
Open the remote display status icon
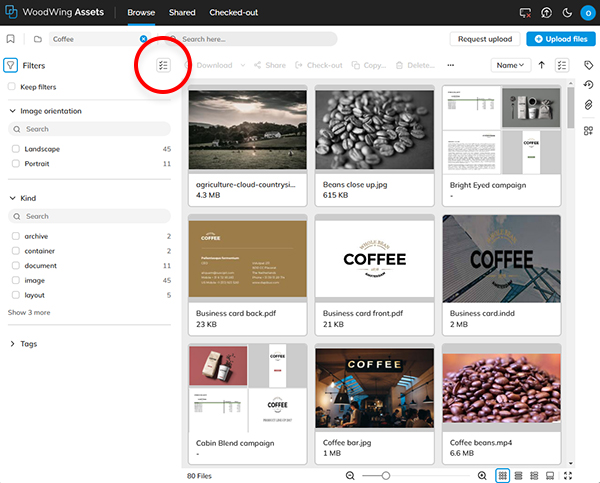525,13
